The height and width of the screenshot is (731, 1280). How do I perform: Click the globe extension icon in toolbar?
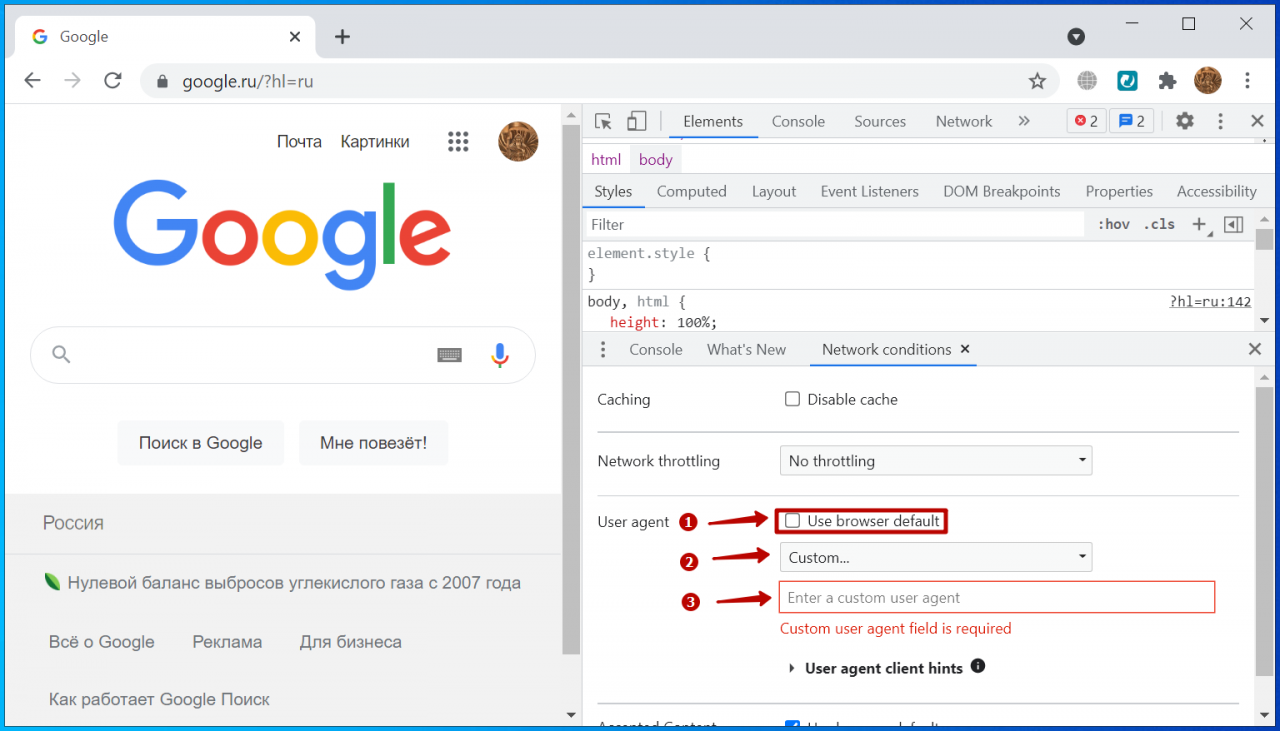[x=1087, y=81]
